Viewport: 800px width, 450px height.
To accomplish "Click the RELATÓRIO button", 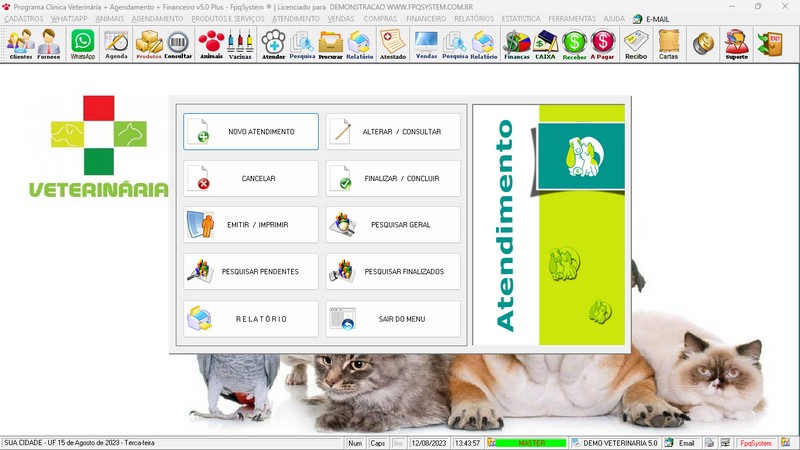I will tap(251, 319).
